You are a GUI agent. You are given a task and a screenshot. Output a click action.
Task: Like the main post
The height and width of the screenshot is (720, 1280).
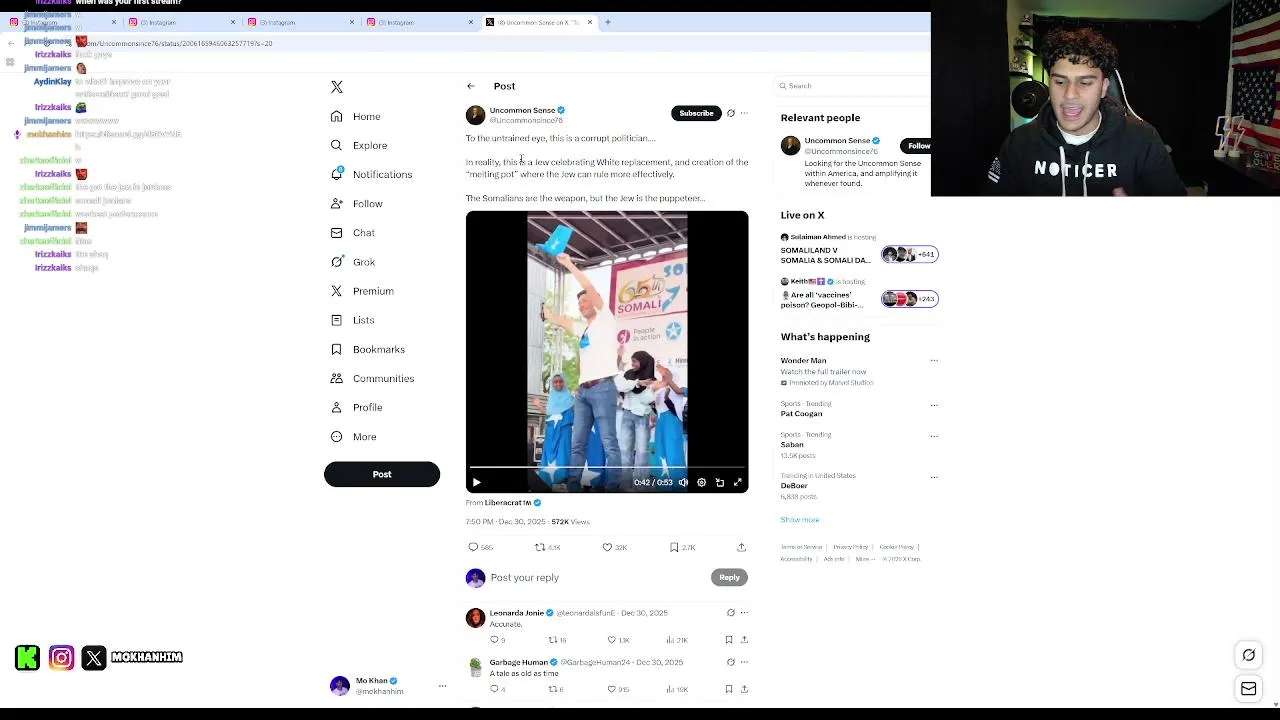tap(607, 547)
